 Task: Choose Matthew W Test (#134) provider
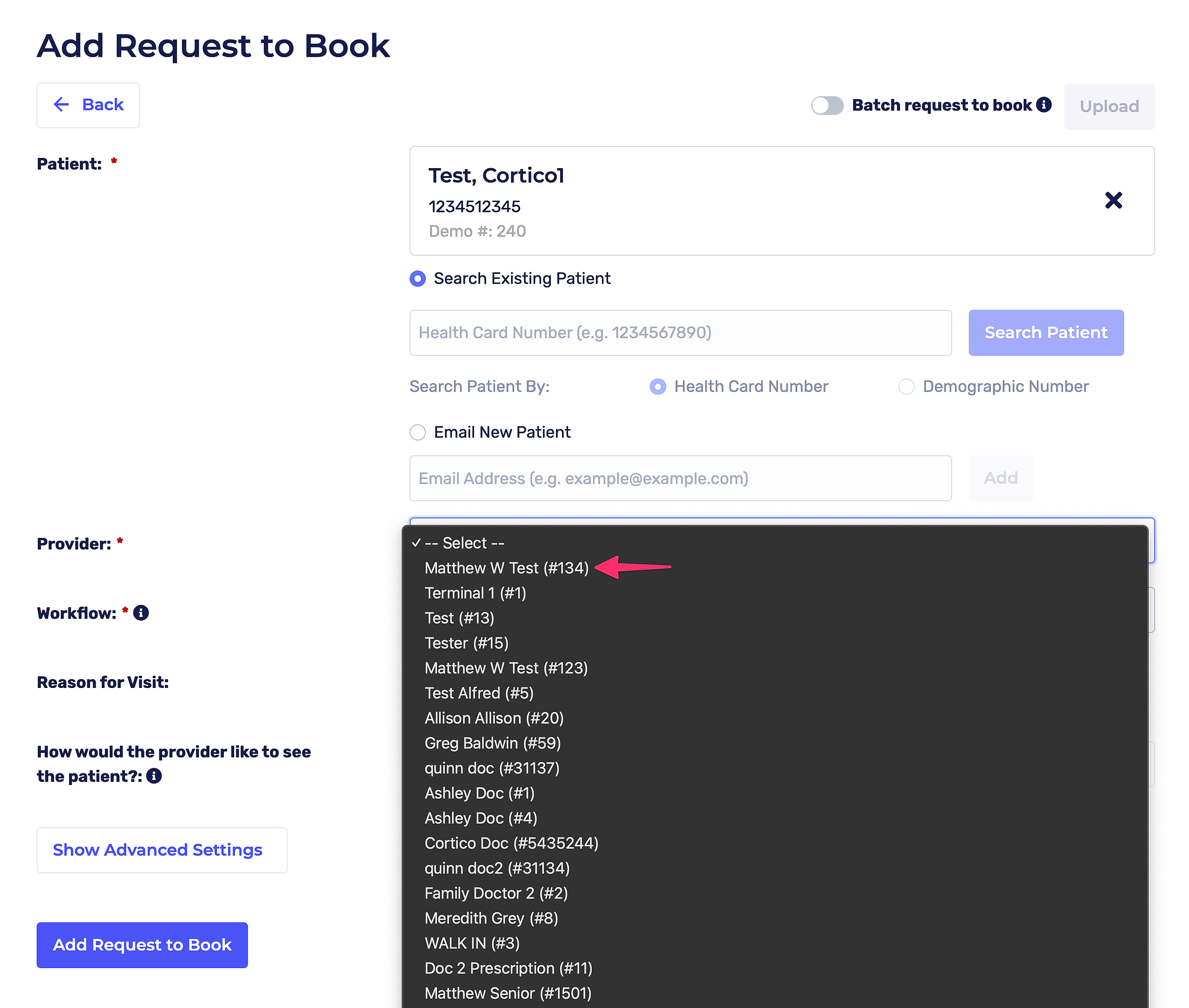(x=506, y=568)
